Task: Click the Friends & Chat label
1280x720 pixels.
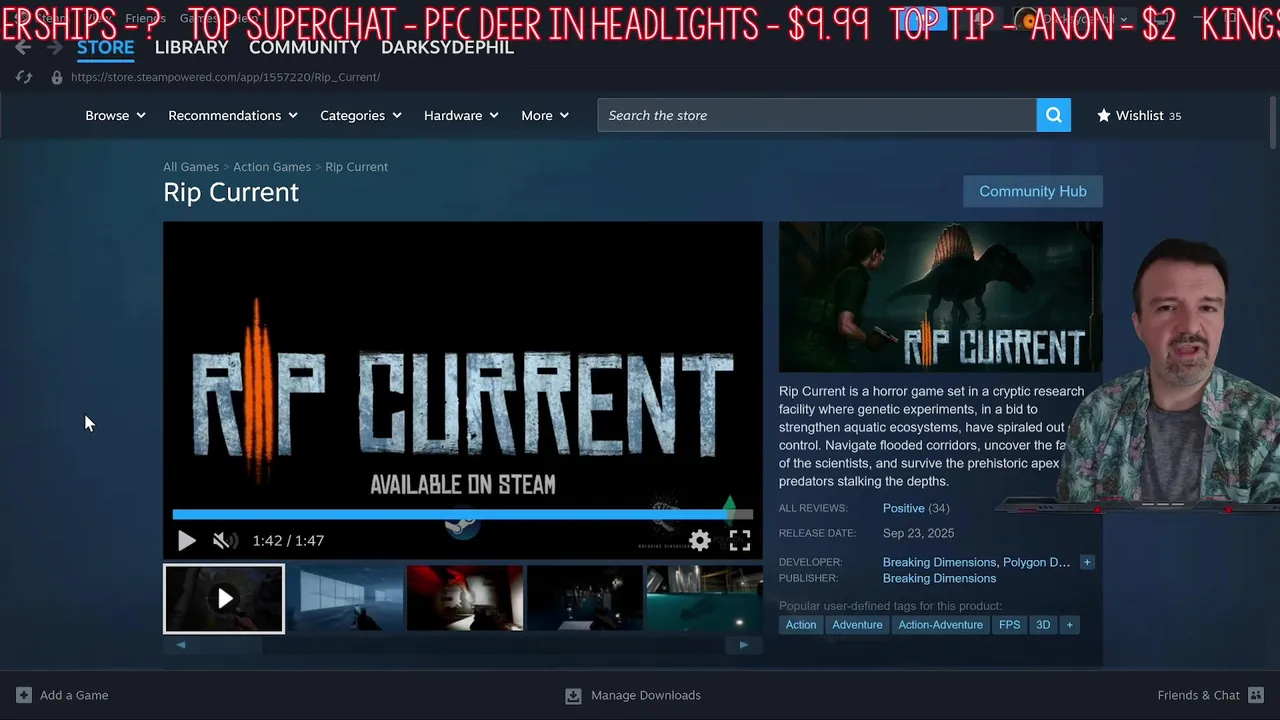Action: click(1198, 695)
